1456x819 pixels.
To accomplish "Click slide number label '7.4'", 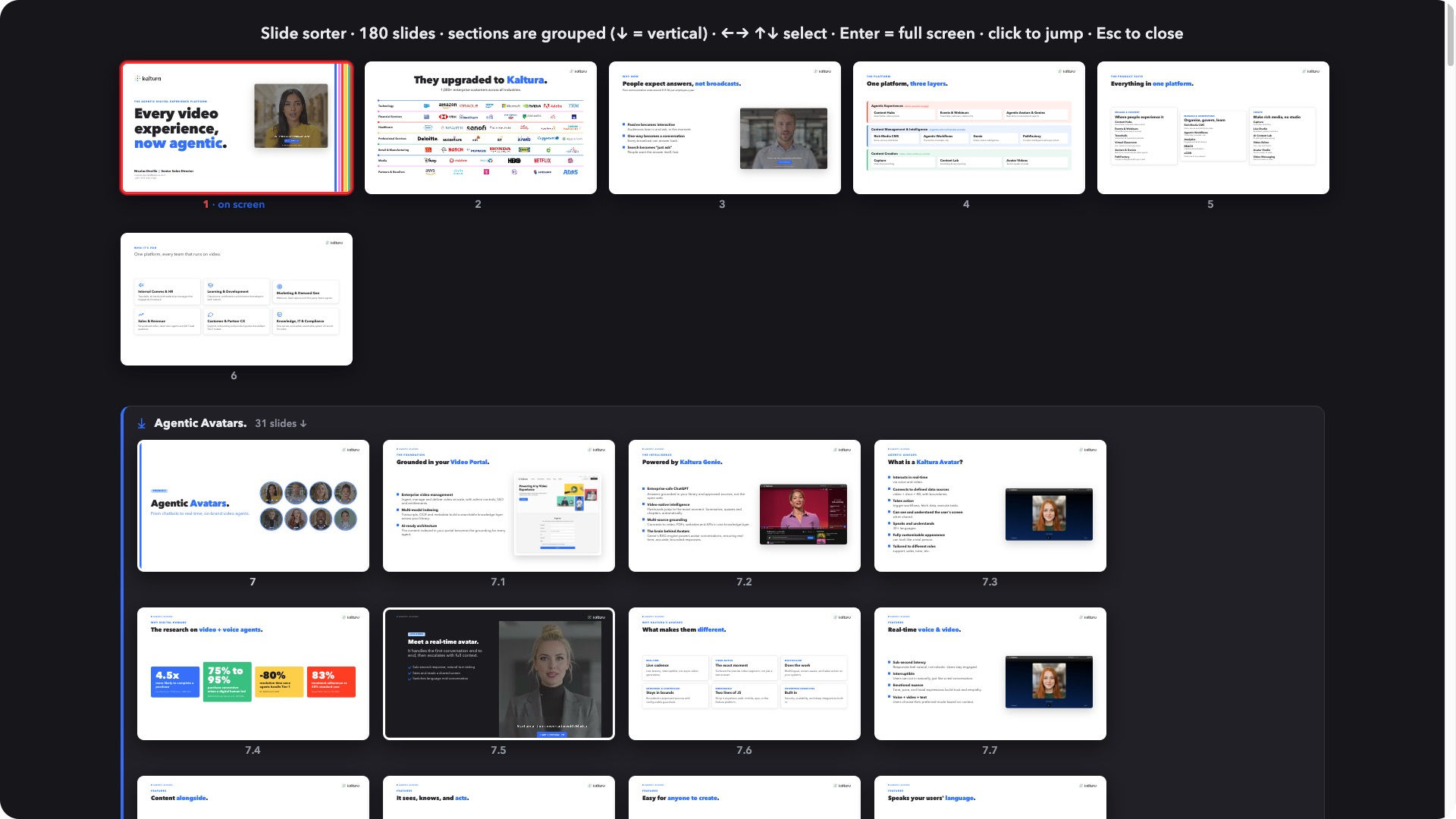I will click(253, 750).
